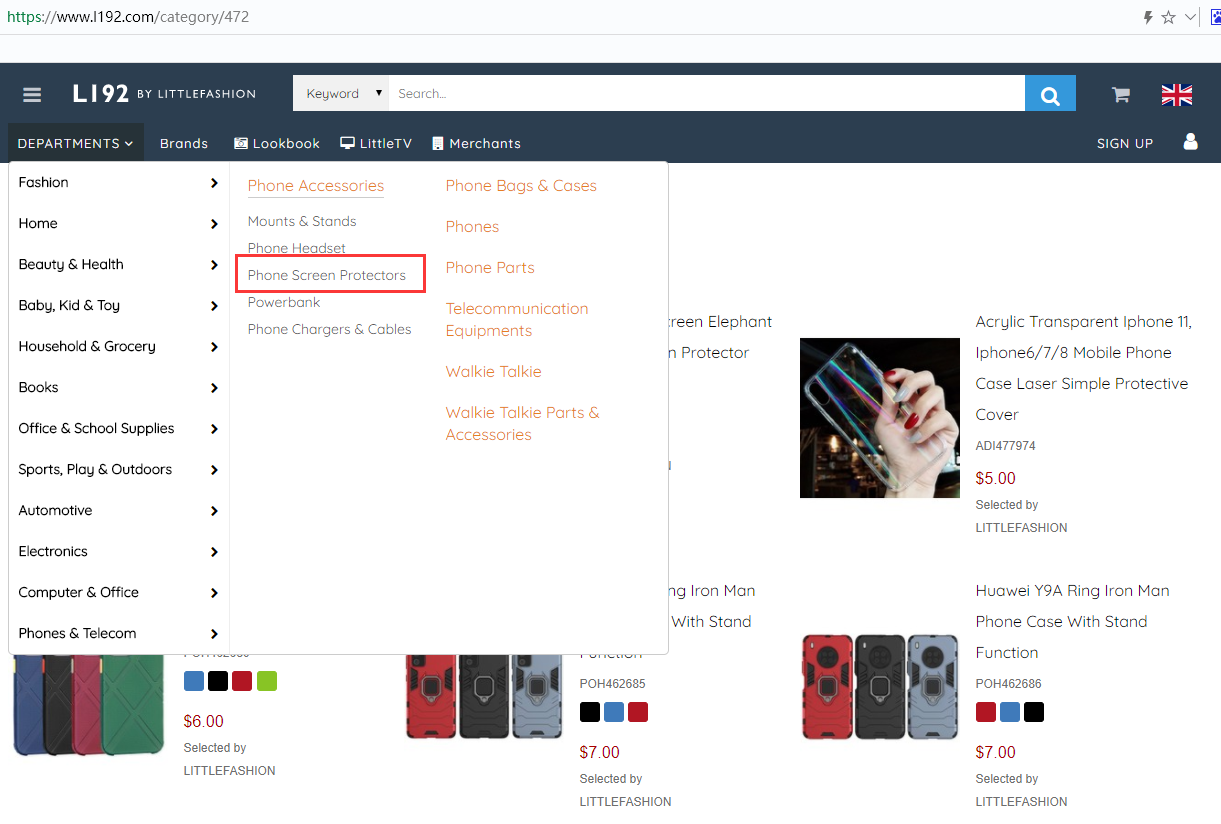Open the shopping cart icon

pyautogui.click(x=1121, y=94)
